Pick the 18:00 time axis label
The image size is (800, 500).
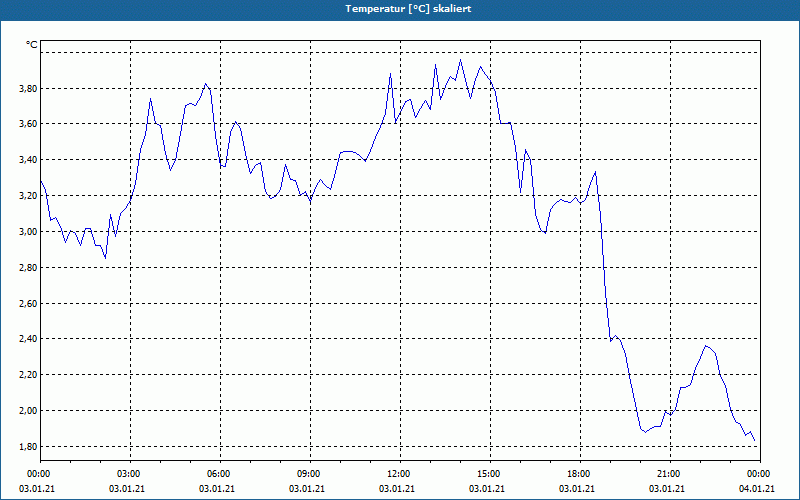point(580,474)
